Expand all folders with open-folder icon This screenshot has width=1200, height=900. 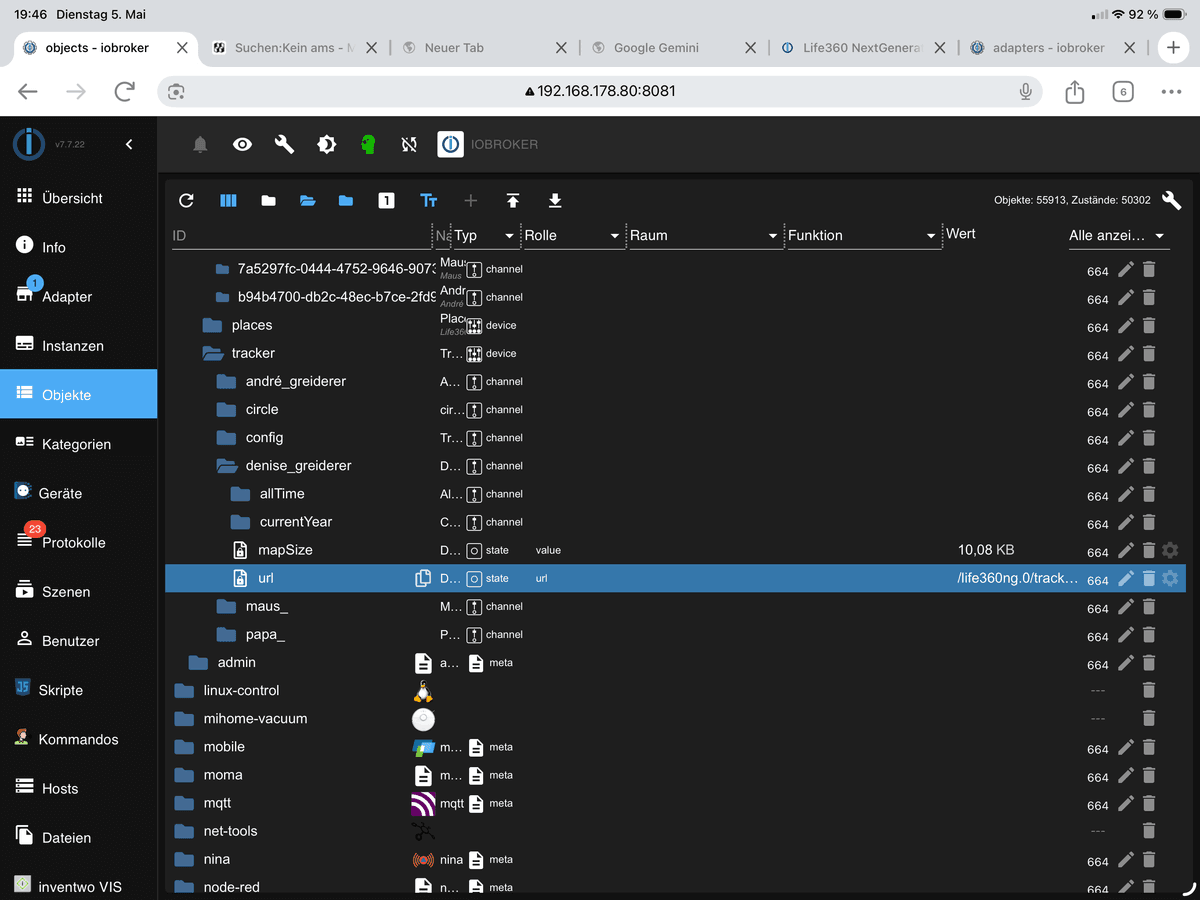[x=307, y=201]
